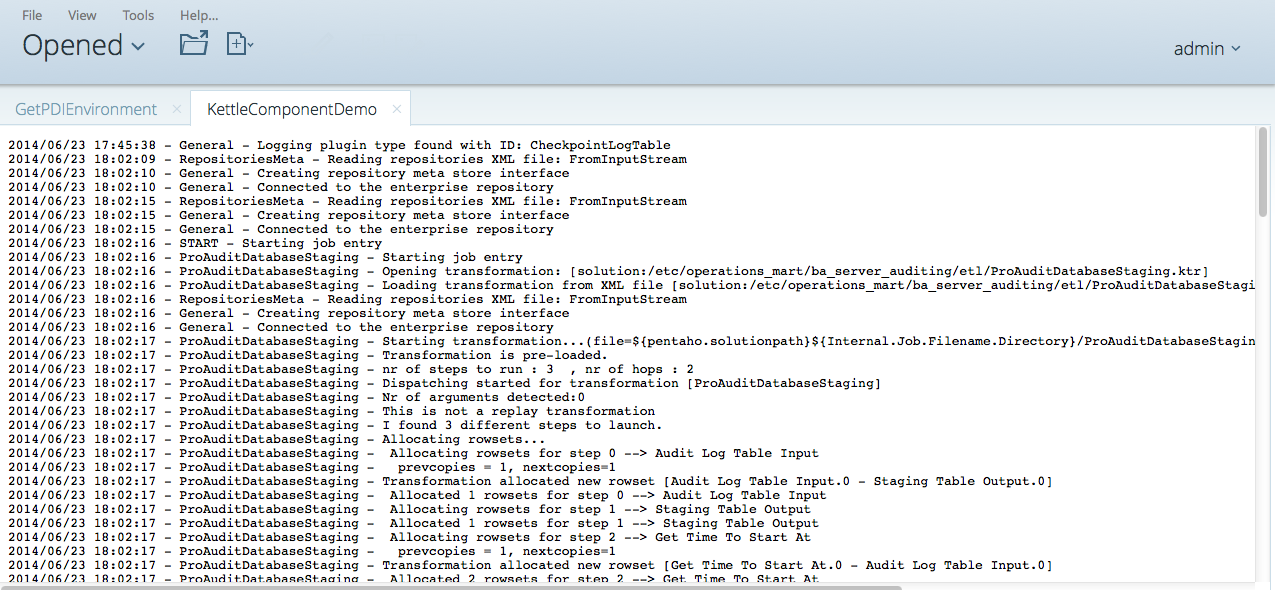The width and height of the screenshot is (1275, 590).
Task: Click 'Allocating rowsets for step 1' line
Action: point(409,509)
